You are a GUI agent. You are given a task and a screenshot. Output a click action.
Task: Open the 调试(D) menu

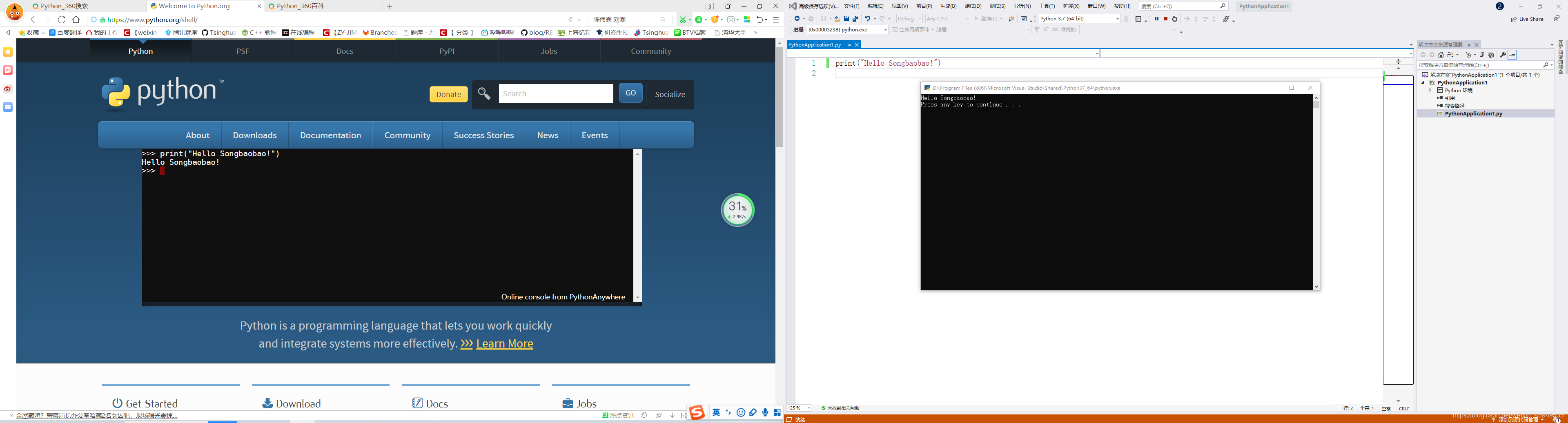(x=973, y=6)
